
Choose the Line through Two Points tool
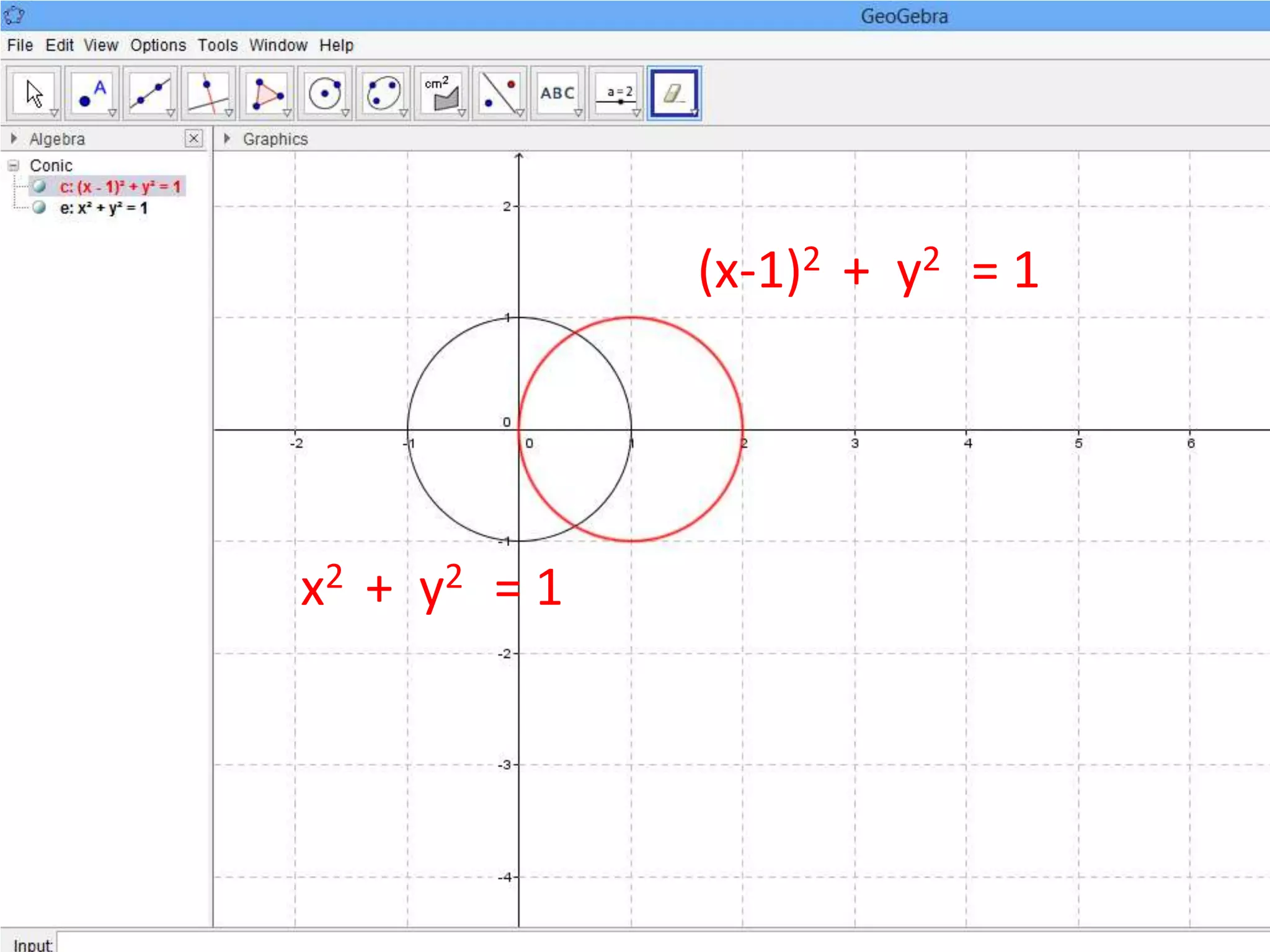[150, 93]
